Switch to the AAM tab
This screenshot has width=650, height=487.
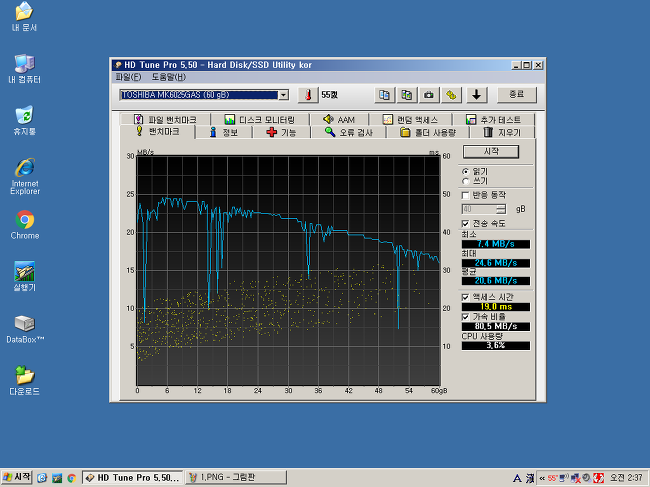339,120
